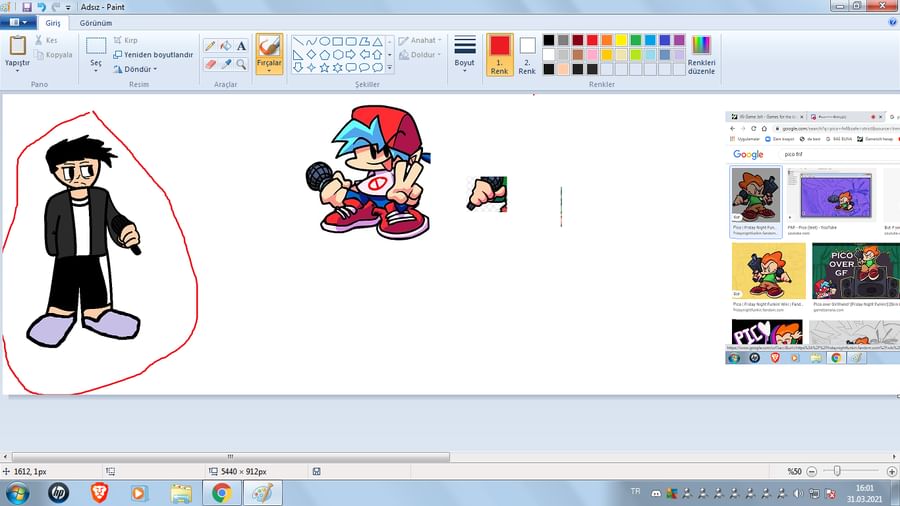Click the Yeniden boyutlandır resize button
The height and width of the screenshot is (506, 900).
[x=153, y=55]
